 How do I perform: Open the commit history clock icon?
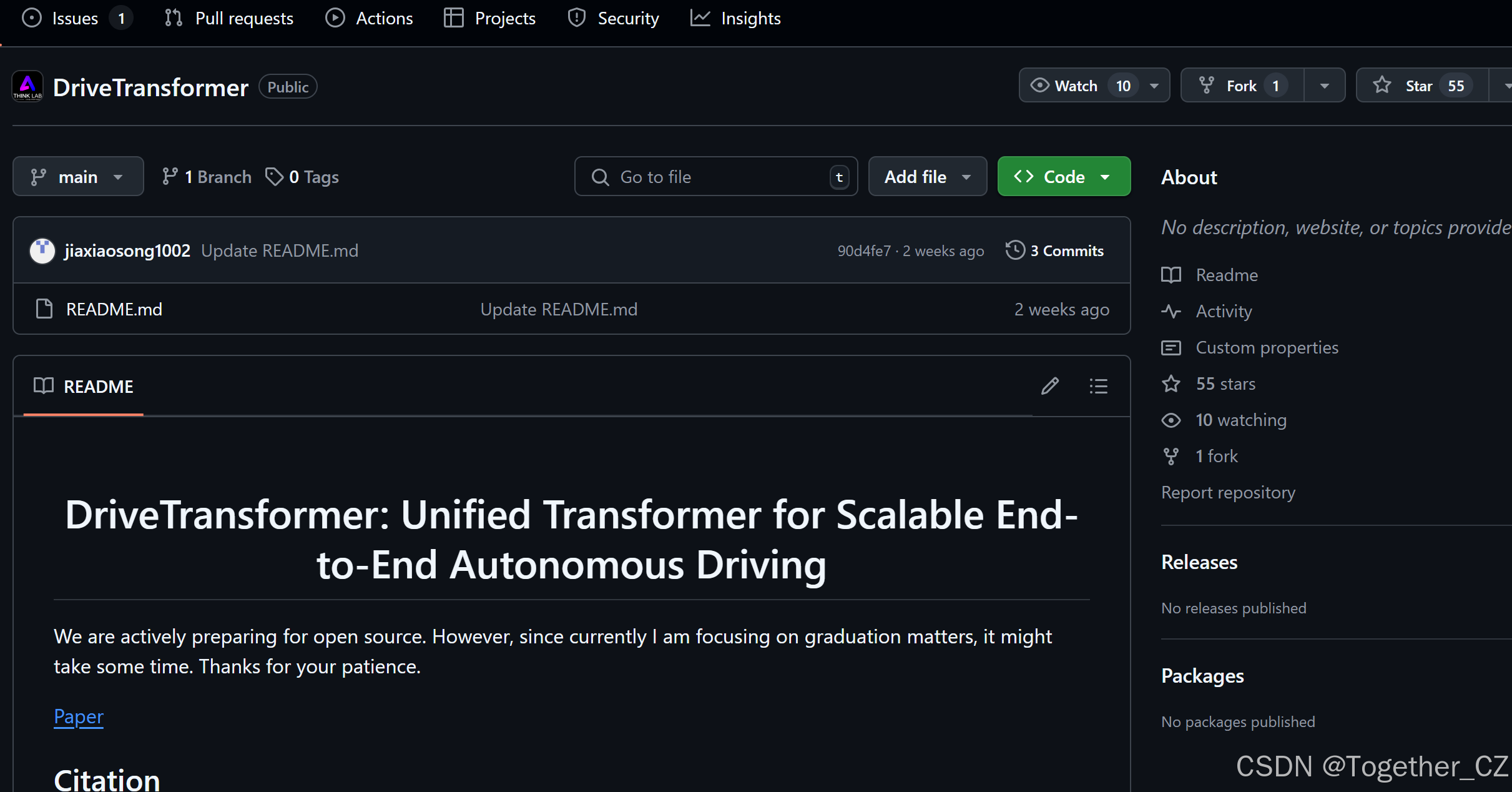click(1015, 250)
